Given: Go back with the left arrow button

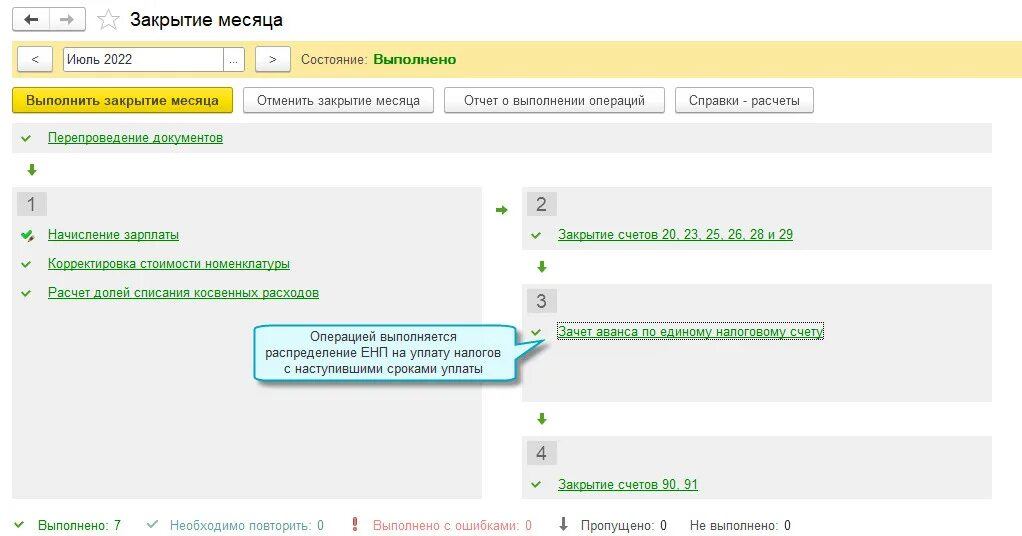Looking at the screenshot, I should (x=31, y=20).
